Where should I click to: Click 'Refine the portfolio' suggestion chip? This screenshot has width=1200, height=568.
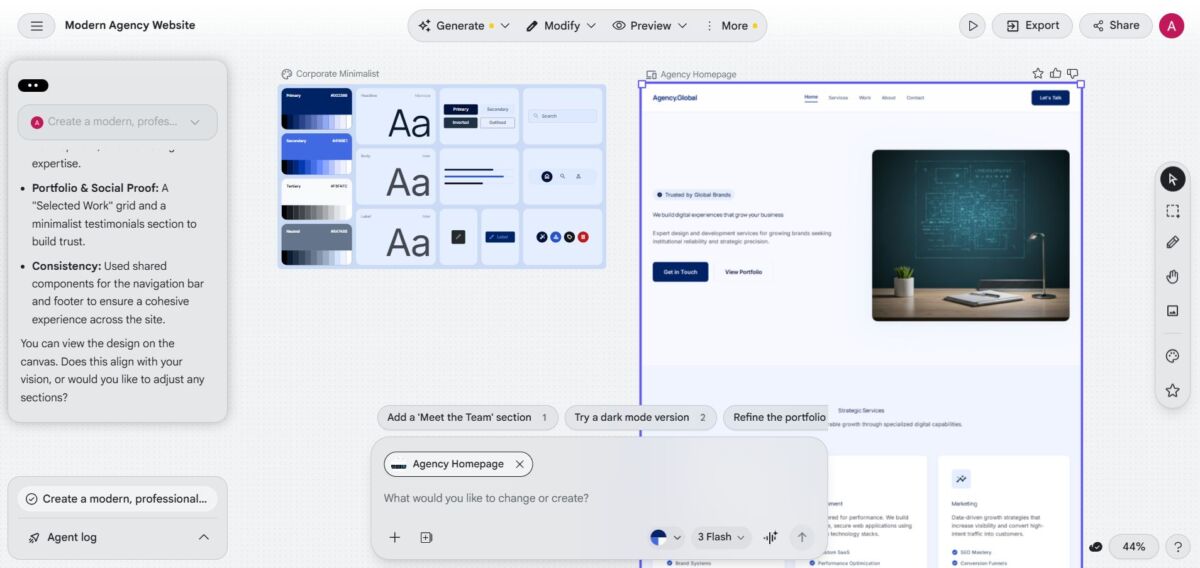pos(776,418)
